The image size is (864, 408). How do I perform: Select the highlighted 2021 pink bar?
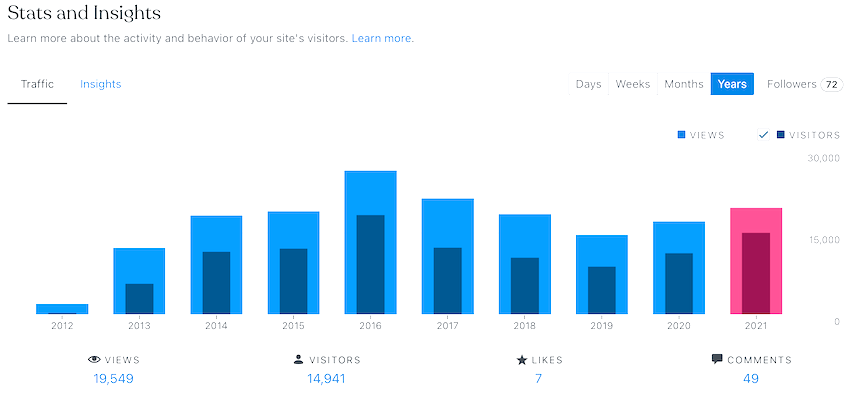(756, 262)
